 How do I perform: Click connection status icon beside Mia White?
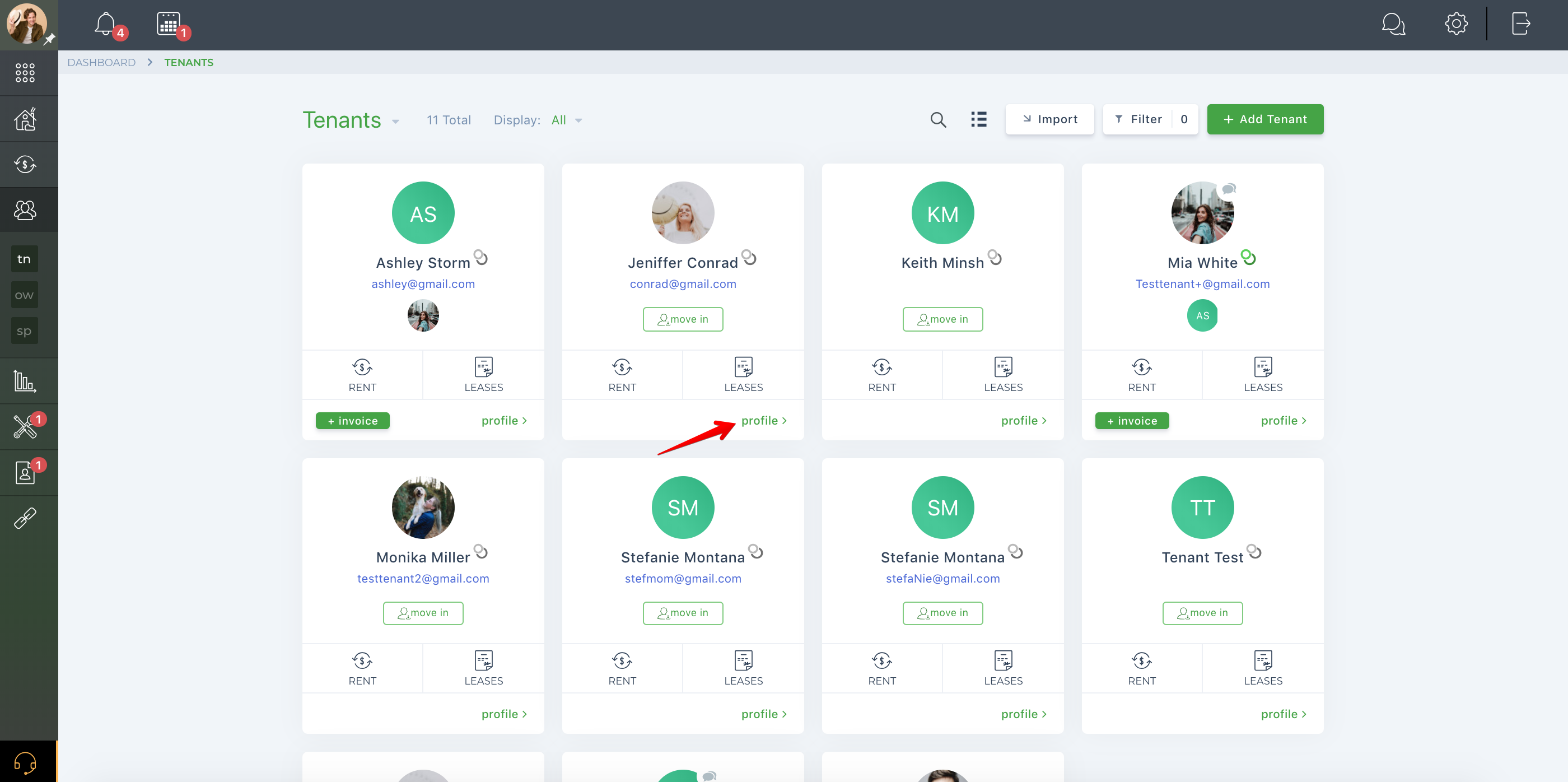pyautogui.click(x=1248, y=257)
